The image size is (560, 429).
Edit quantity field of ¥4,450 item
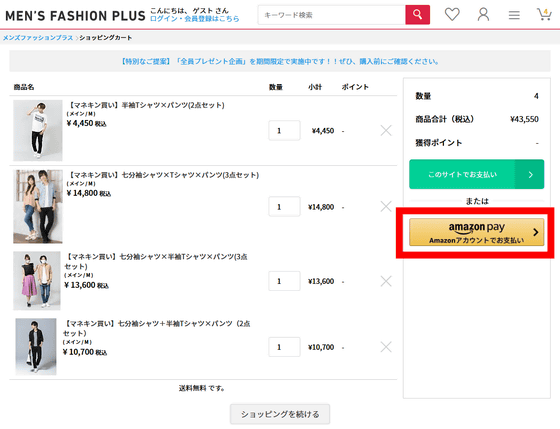(x=284, y=130)
